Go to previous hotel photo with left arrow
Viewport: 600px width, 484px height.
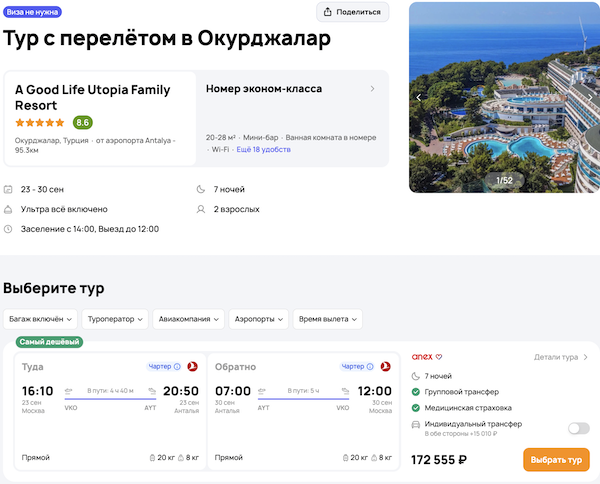[419, 97]
